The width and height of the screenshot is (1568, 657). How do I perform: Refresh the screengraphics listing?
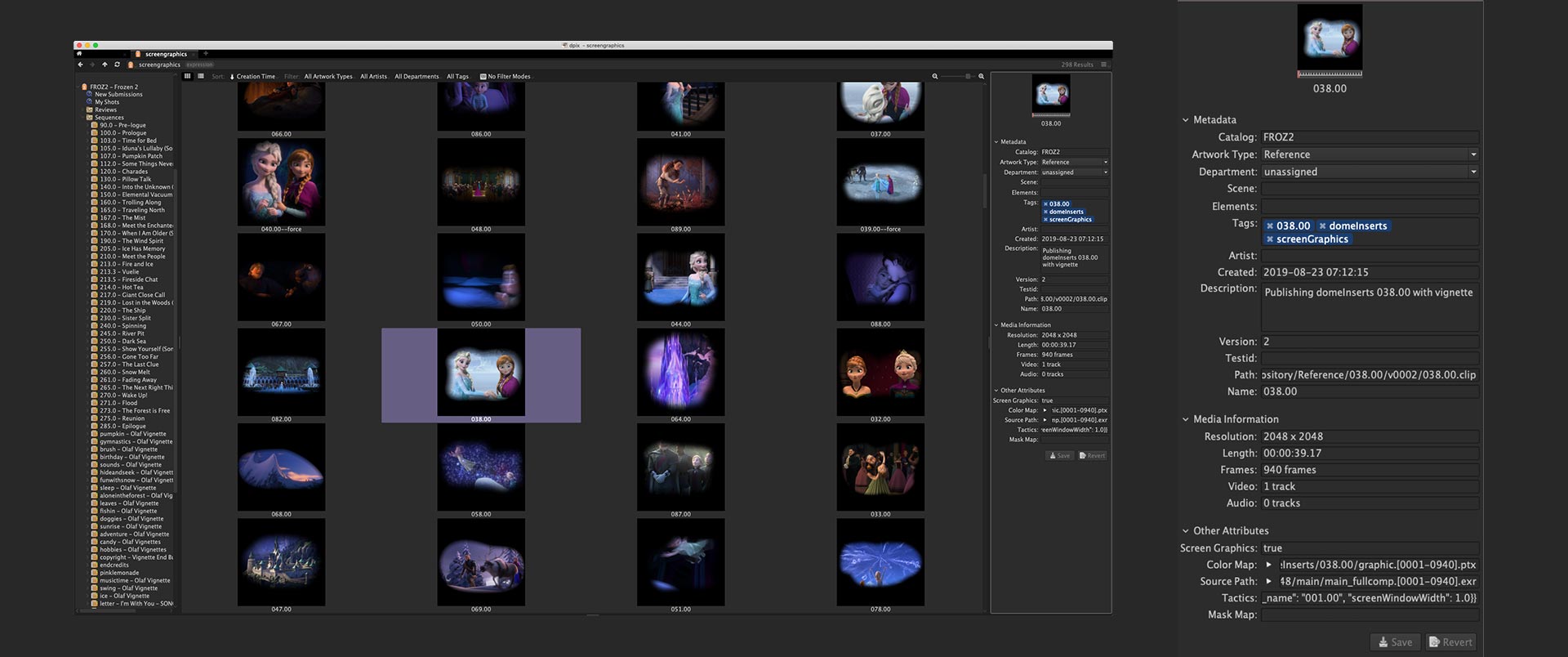point(117,65)
